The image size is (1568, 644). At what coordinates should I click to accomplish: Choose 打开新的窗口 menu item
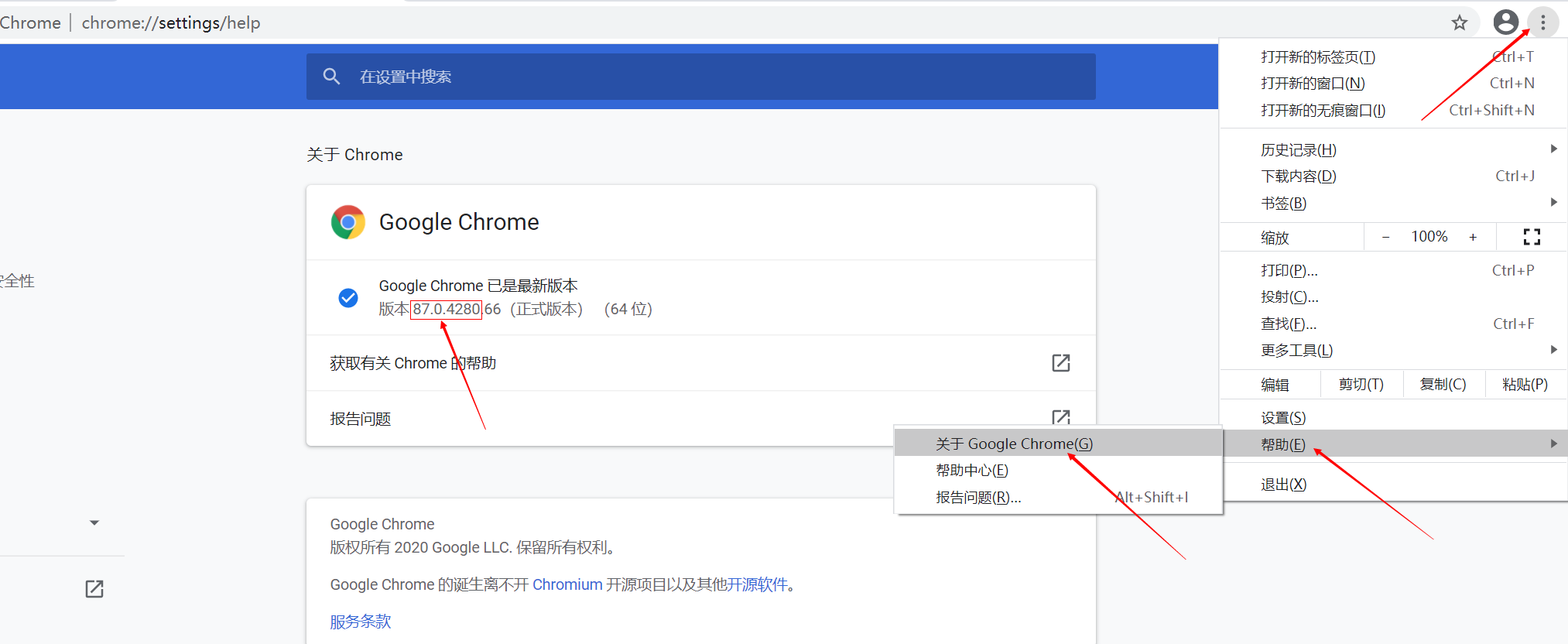[1393, 84]
